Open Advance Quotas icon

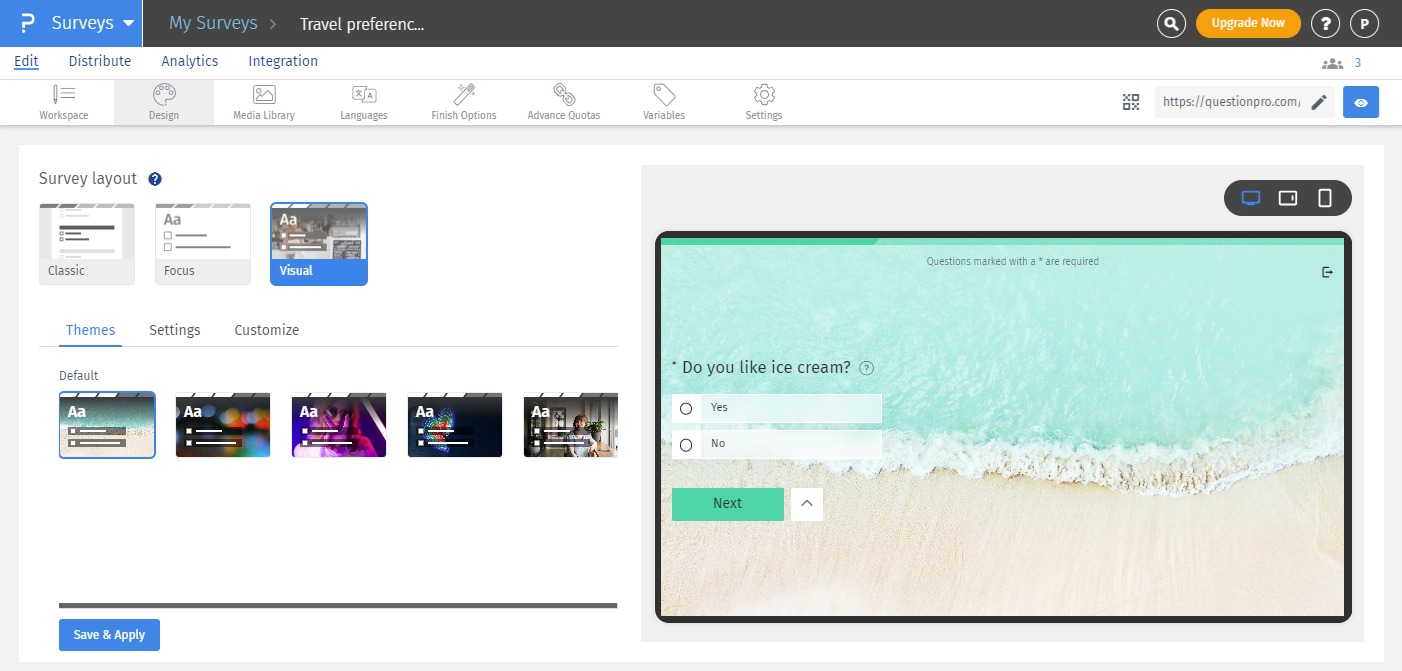click(564, 102)
